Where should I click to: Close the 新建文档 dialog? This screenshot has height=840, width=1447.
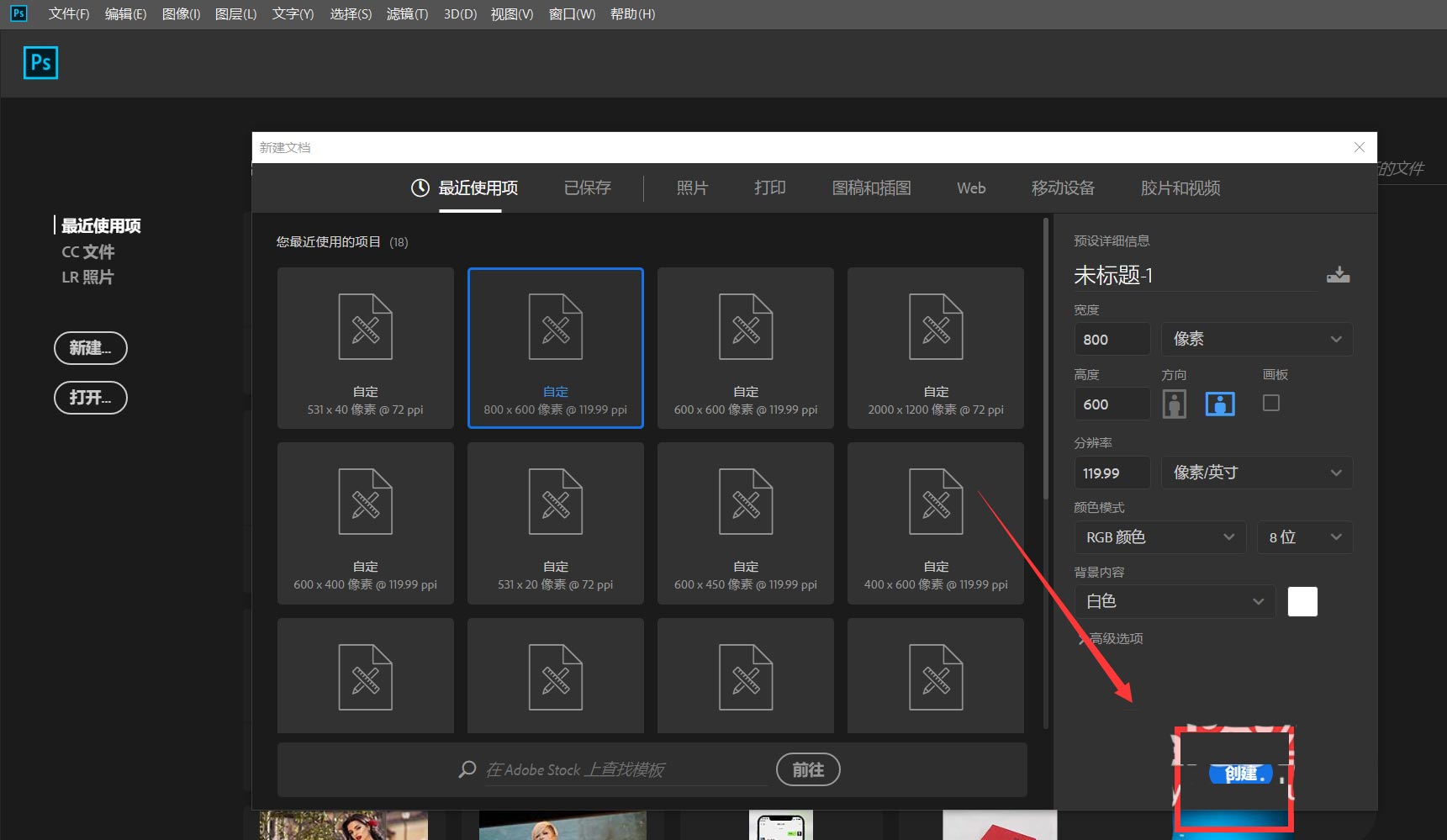coord(1360,147)
